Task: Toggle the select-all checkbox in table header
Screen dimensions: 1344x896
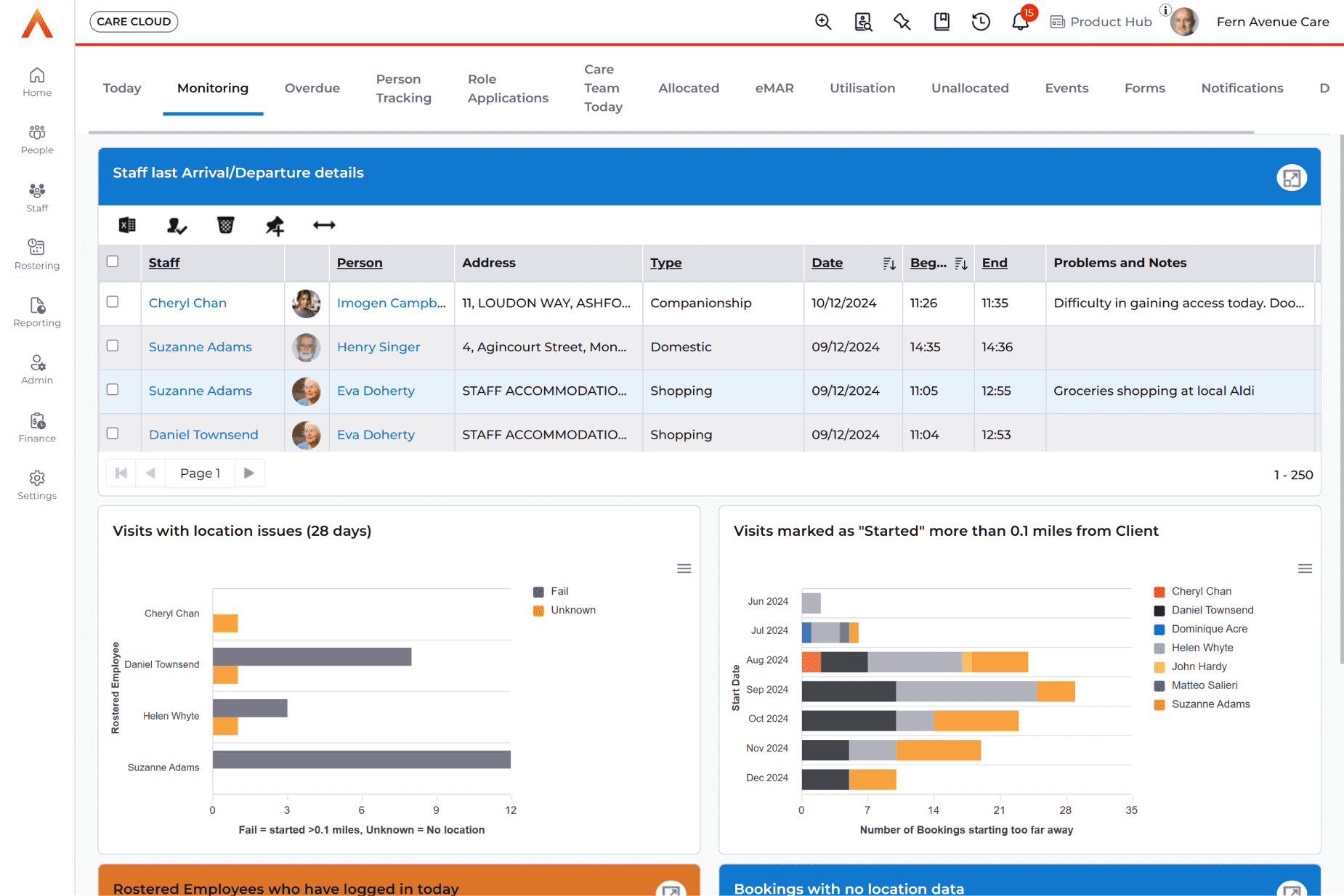Action: point(113,261)
